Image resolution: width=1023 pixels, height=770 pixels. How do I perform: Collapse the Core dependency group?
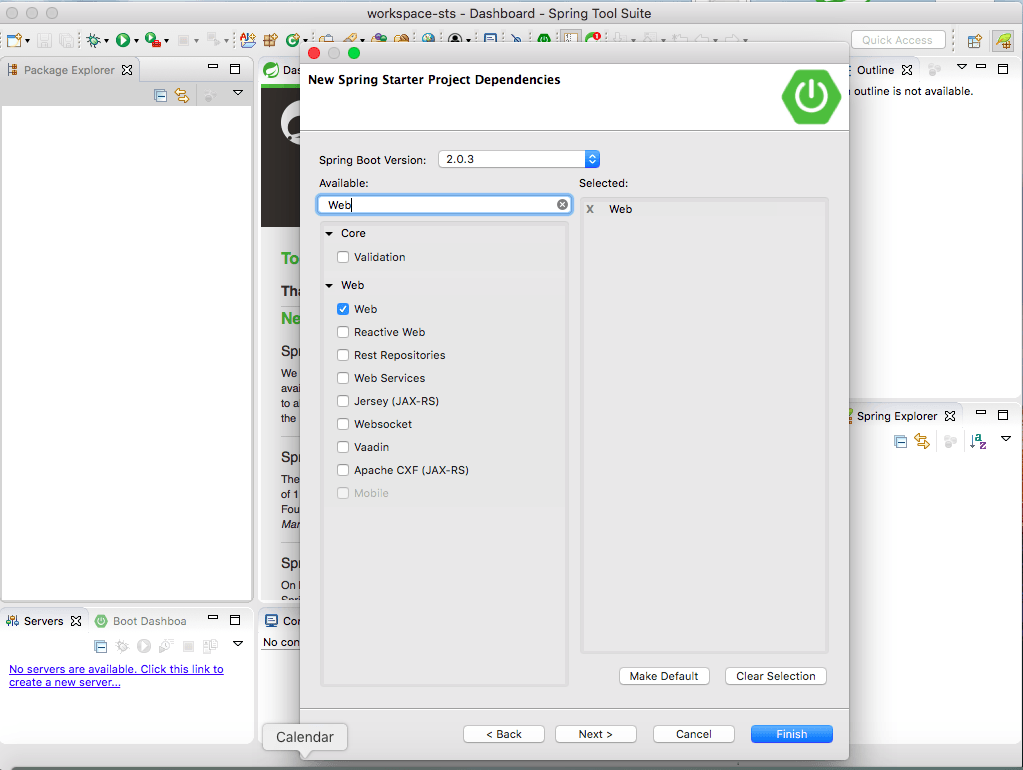(329, 234)
